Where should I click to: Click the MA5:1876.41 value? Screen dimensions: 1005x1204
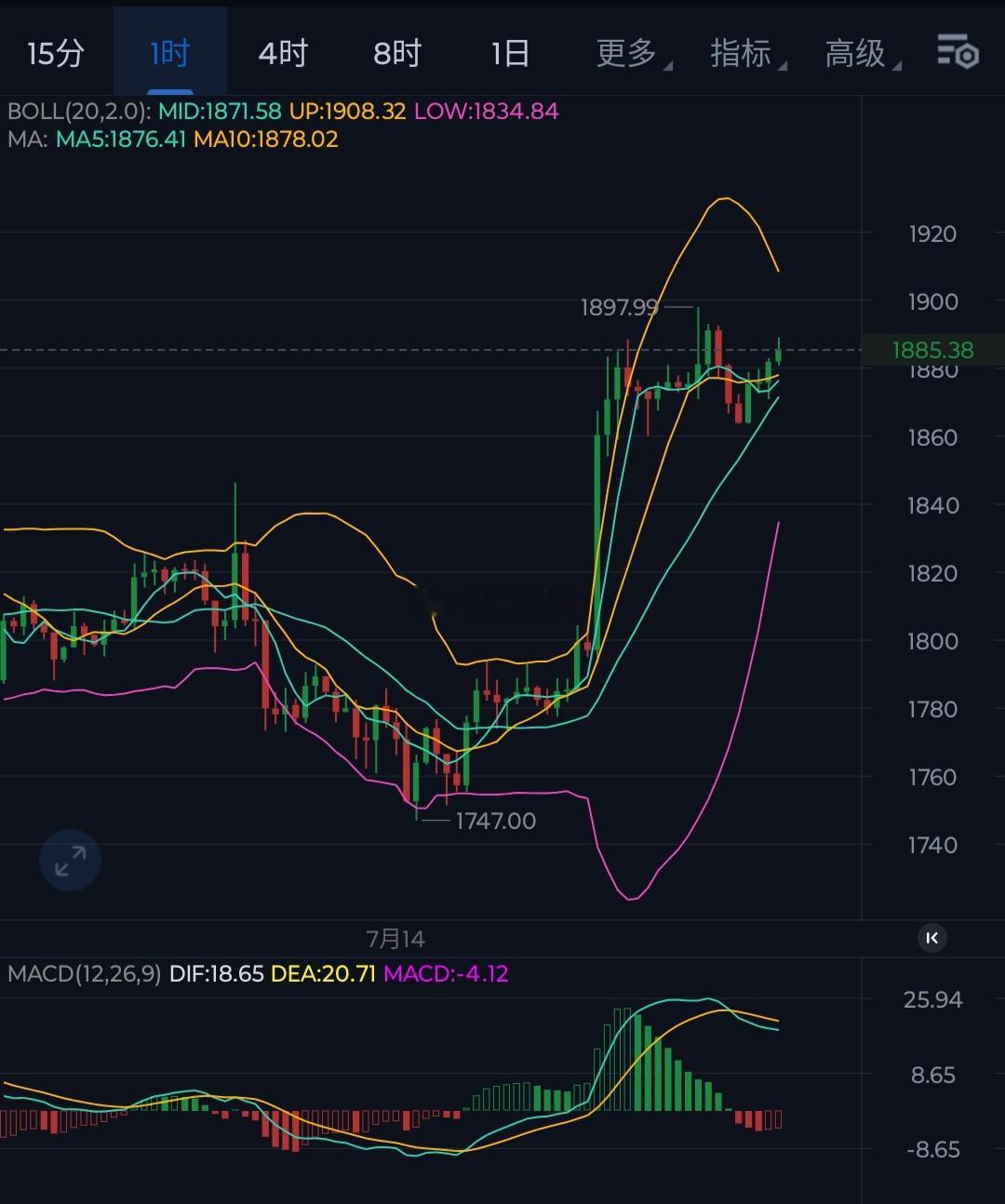click(121, 140)
